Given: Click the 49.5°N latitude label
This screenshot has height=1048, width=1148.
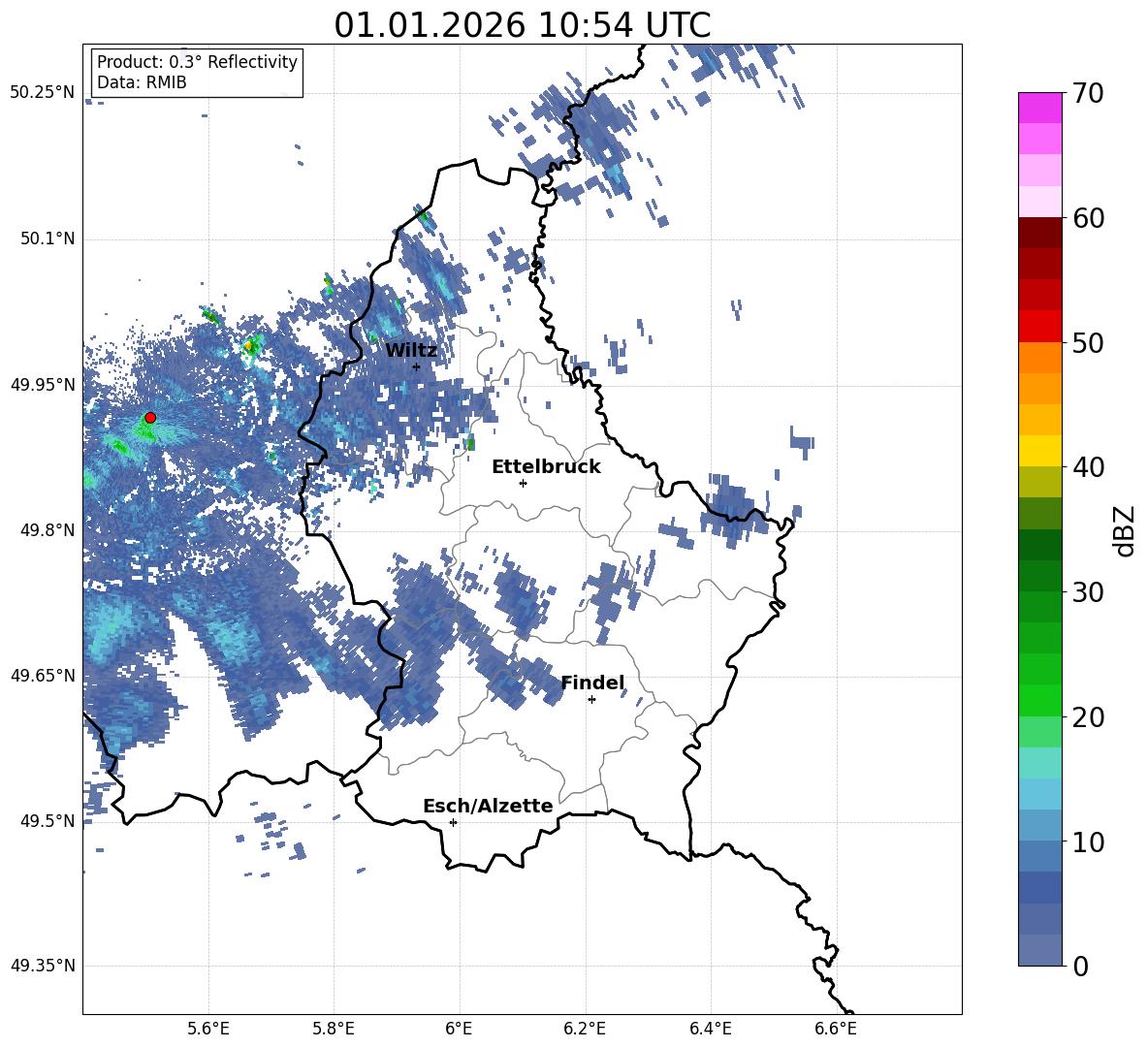Looking at the screenshot, I should click(48, 821).
